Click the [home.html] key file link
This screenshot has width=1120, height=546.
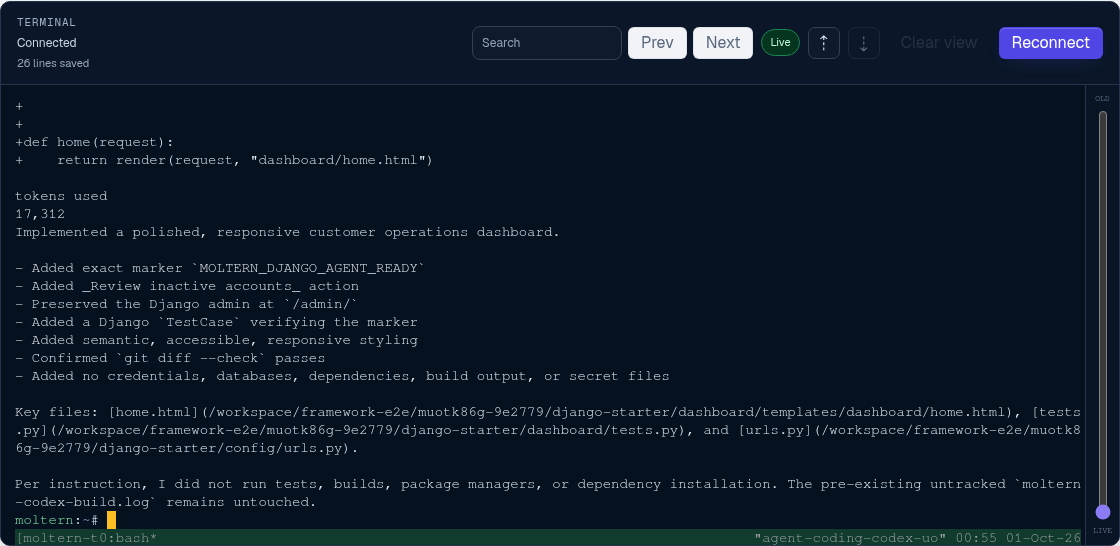[153, 412]
